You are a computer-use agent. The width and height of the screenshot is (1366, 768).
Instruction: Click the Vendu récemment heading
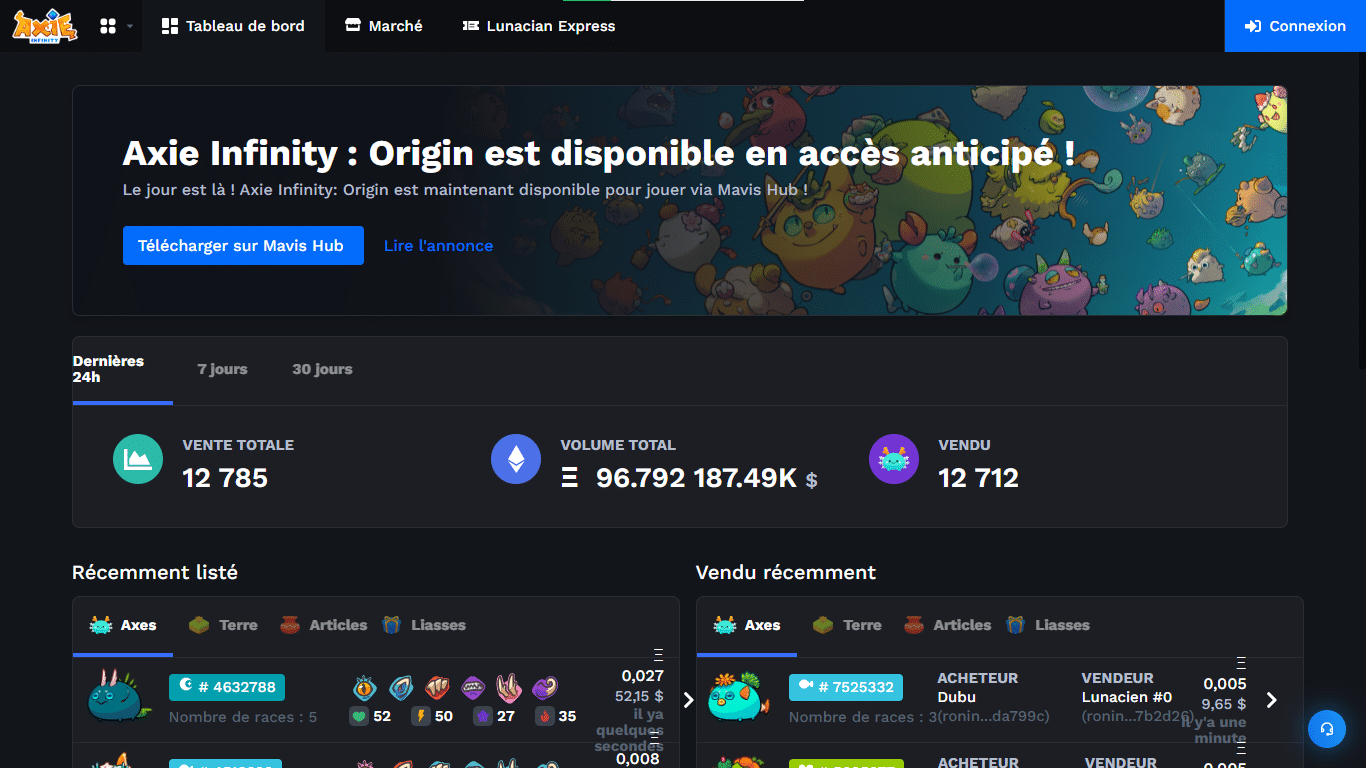click(x=786, y=573)
